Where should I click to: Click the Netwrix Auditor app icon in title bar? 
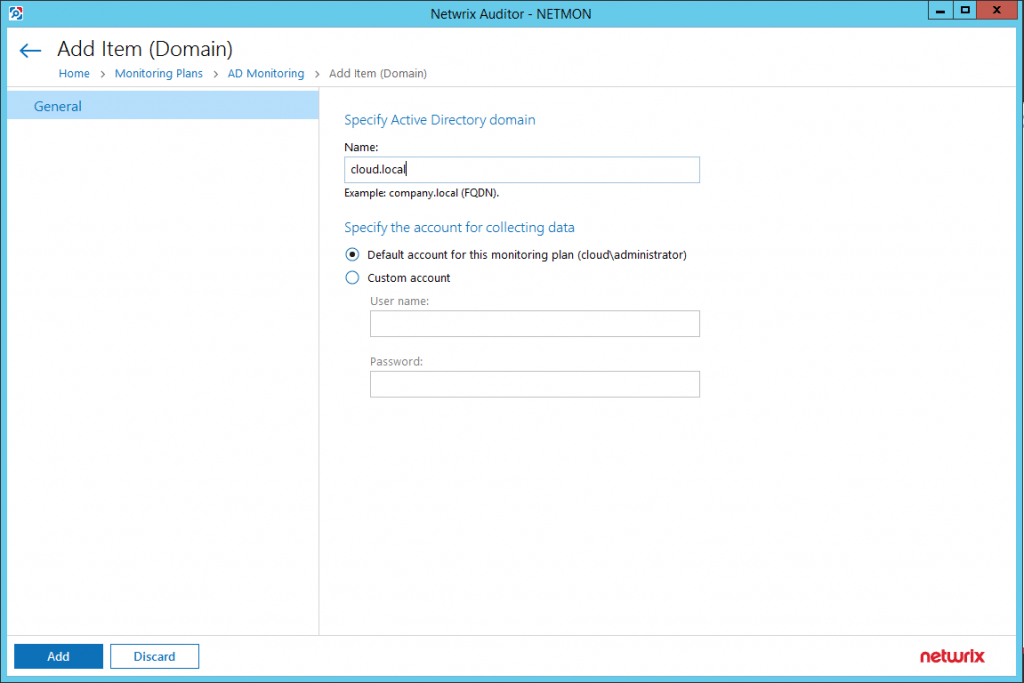(16, 13)
